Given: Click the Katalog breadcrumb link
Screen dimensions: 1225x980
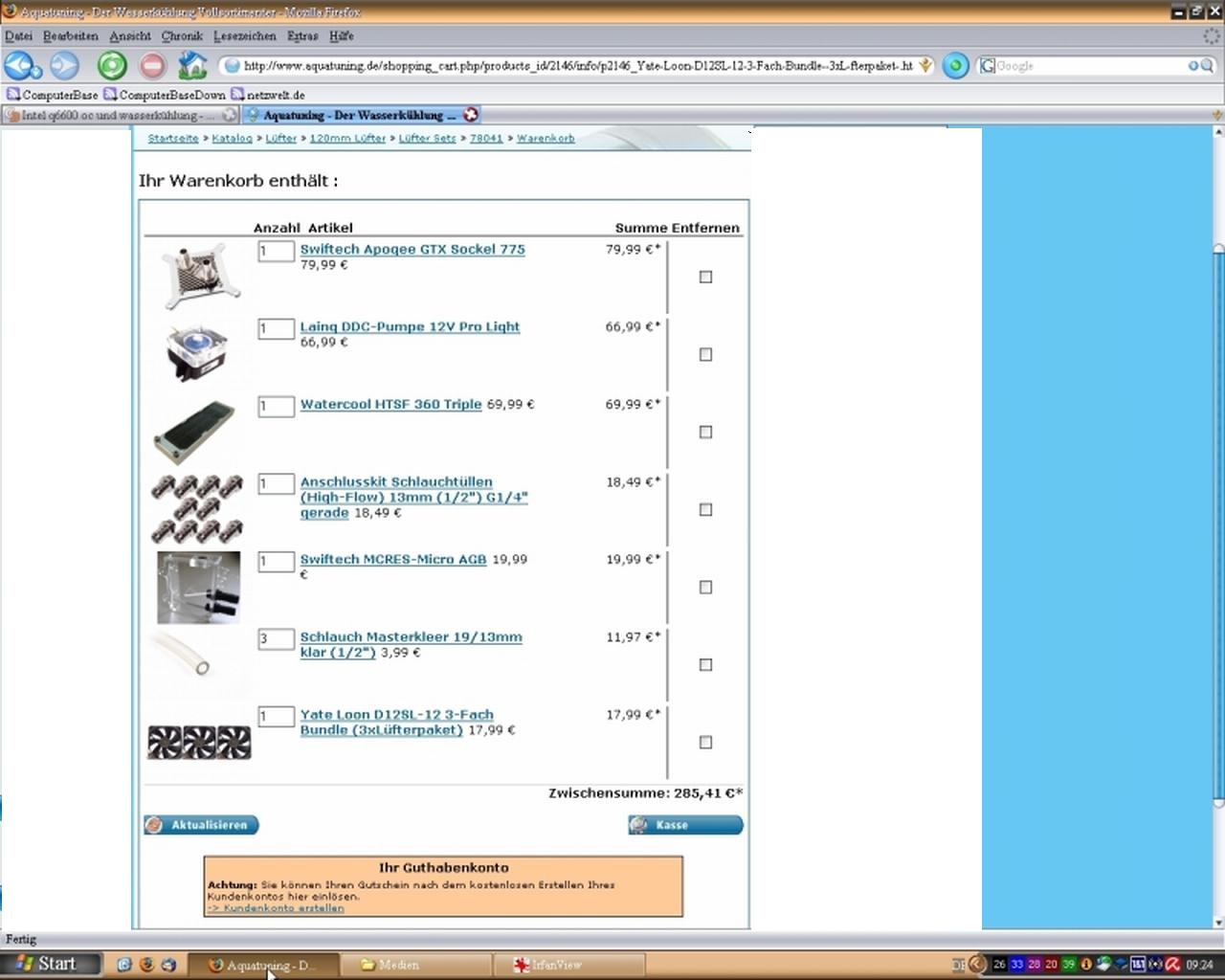Looking at the screenshot, I should click(232, 138).
